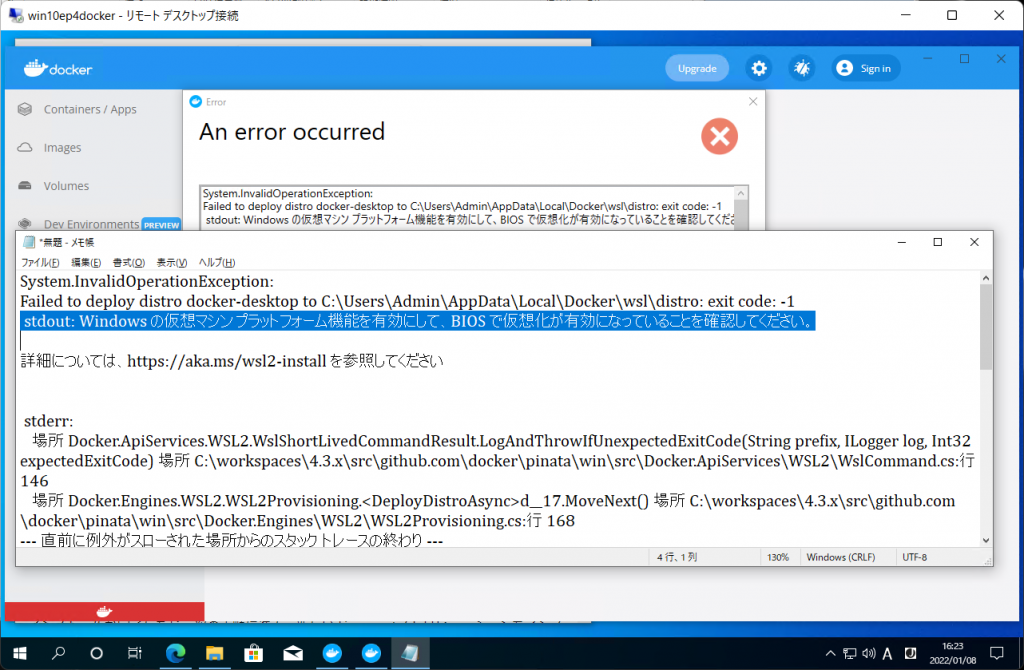Open notification Action Center icon
This screenshot has height=670, width=1024.
pos(997,653)
